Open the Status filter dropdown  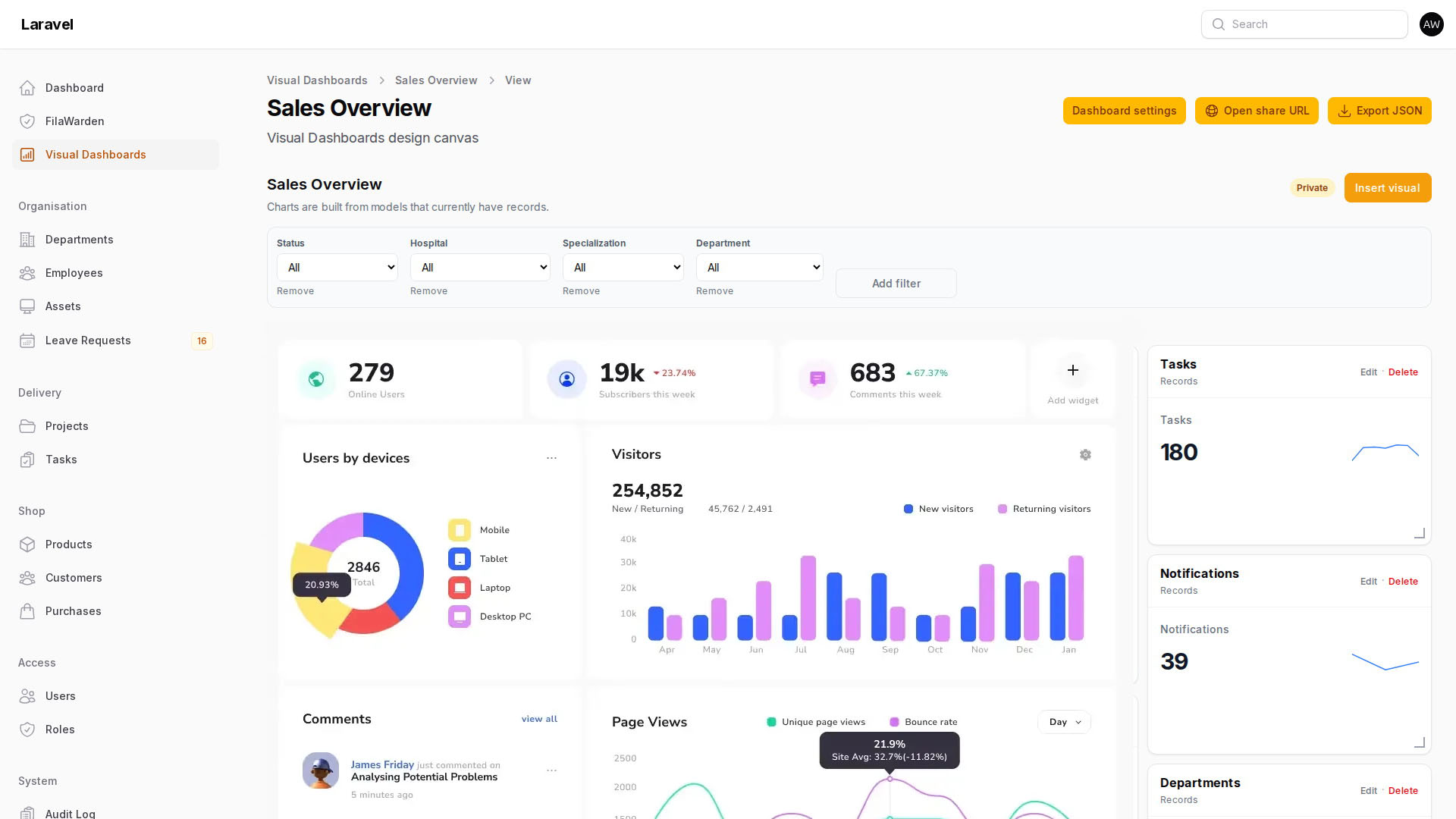(x=337, y=268)
